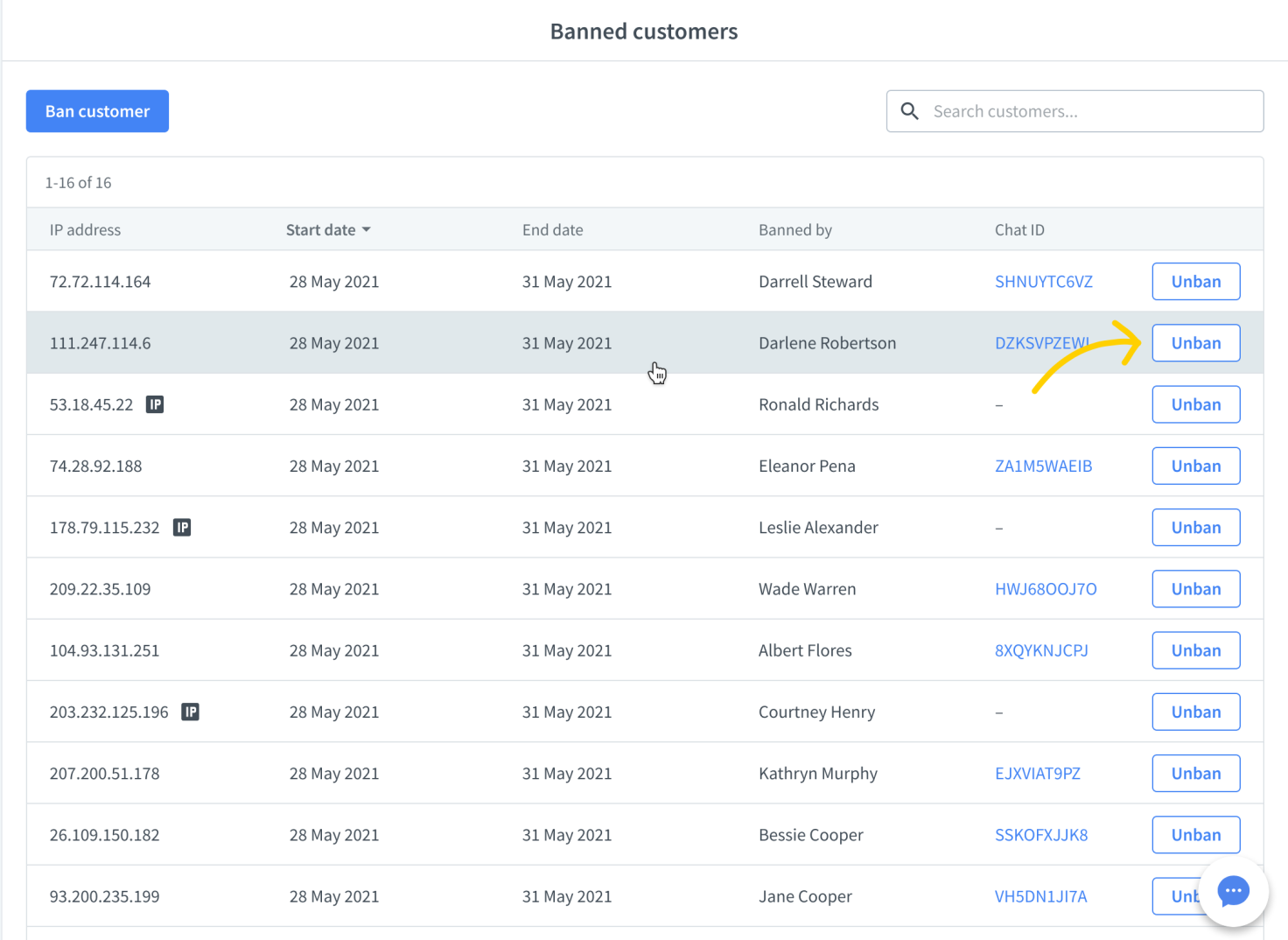This screenshot has height=940, width=1288.
Task: Click the IP address column header
Action: pyautogui.click(x=85, y=229)
